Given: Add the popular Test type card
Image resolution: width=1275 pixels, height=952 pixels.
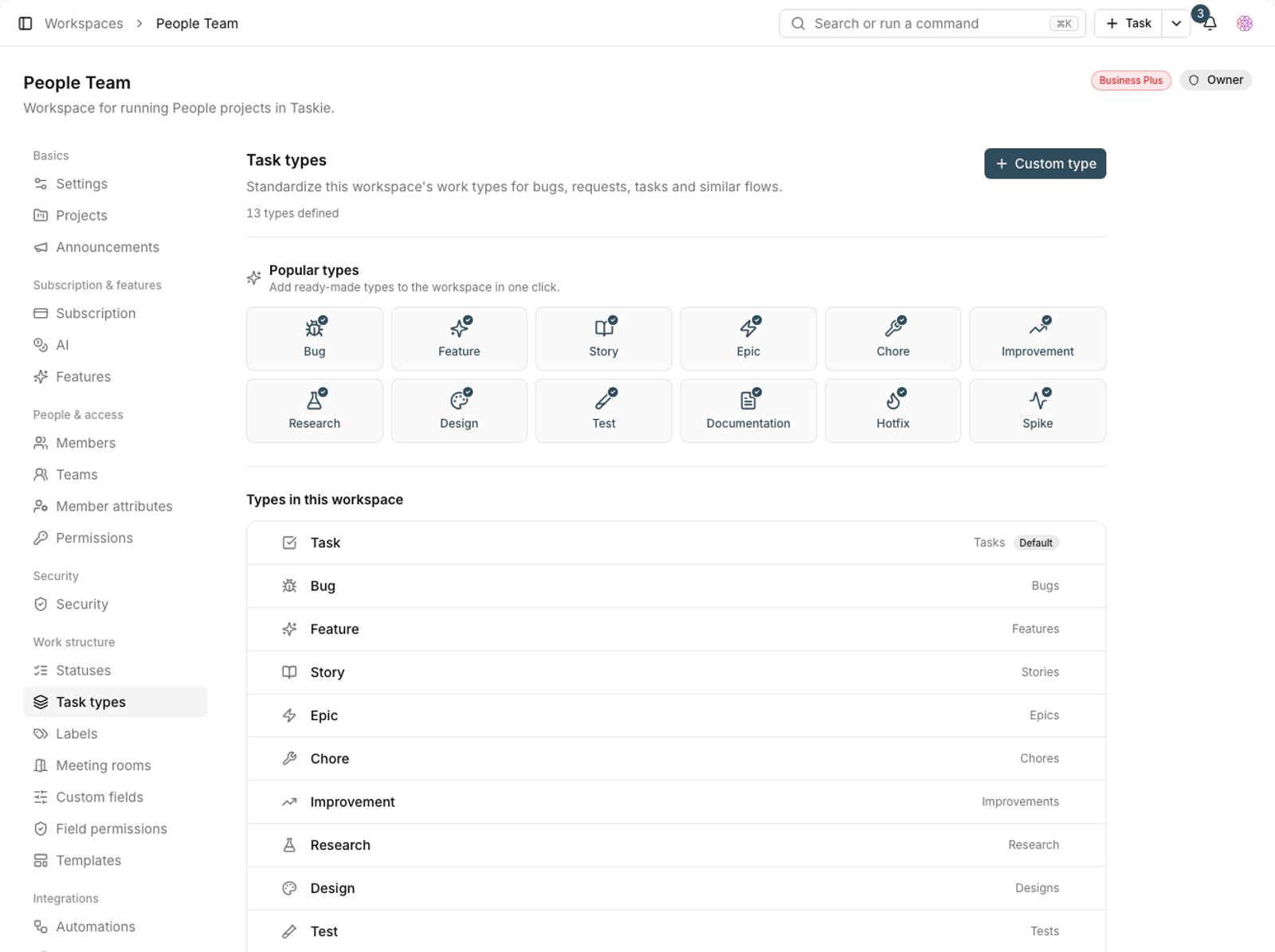Looking at the screenshot, I should coord(604,410).
